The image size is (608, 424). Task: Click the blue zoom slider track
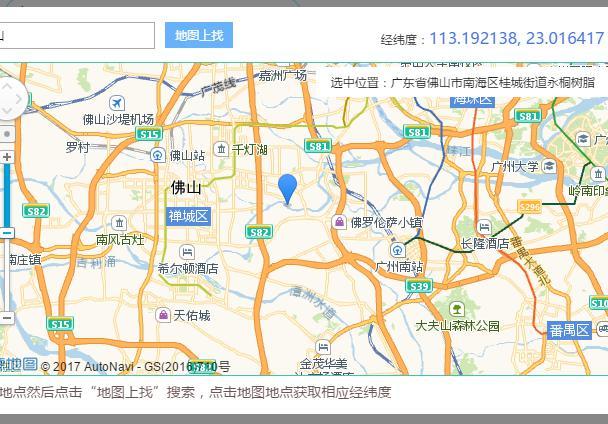[7, 195]
